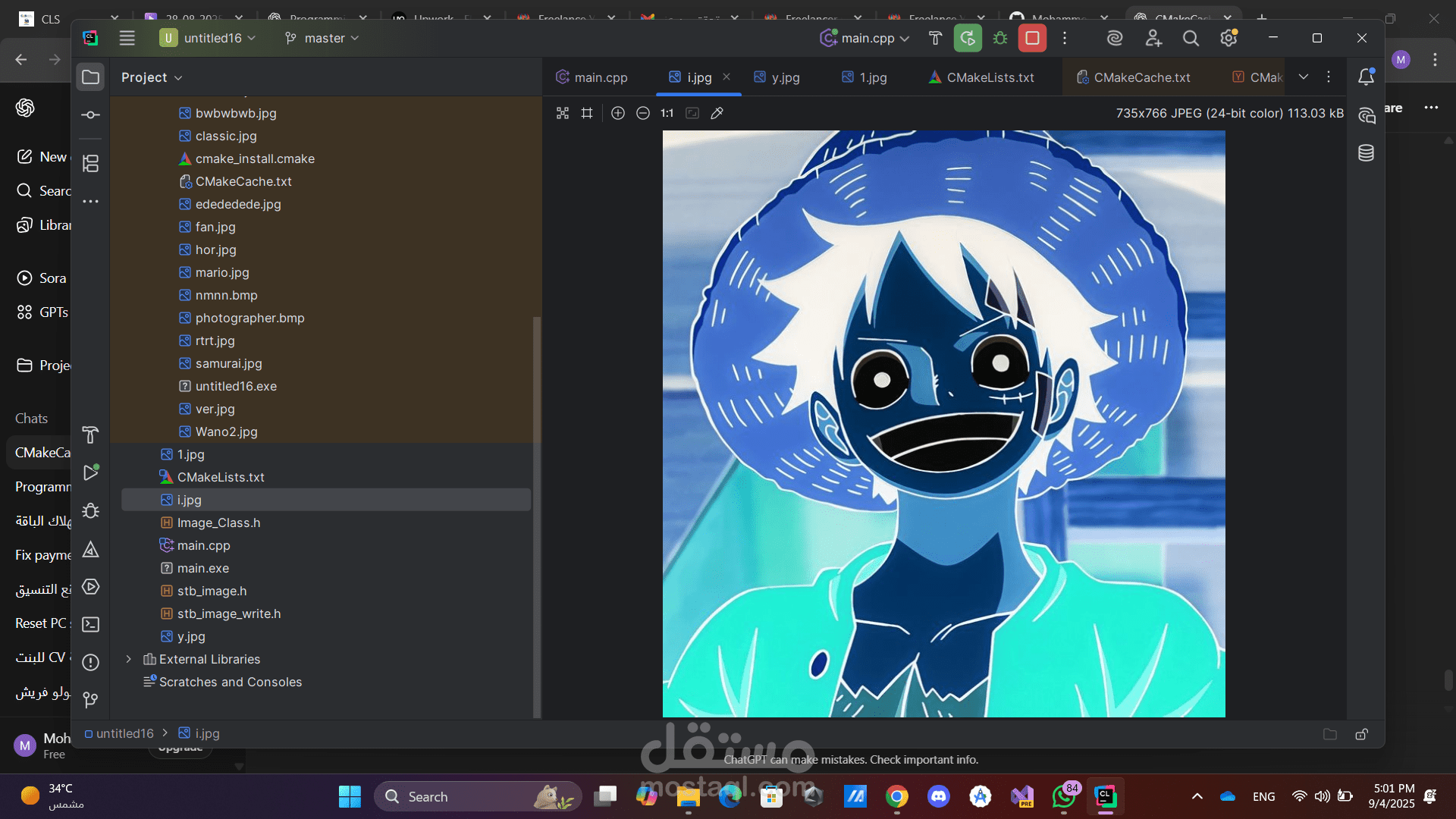This screenshot has height=819, width=1456.
Task: Set image zoom to actual size 1:1
Action: coord(667,113)
